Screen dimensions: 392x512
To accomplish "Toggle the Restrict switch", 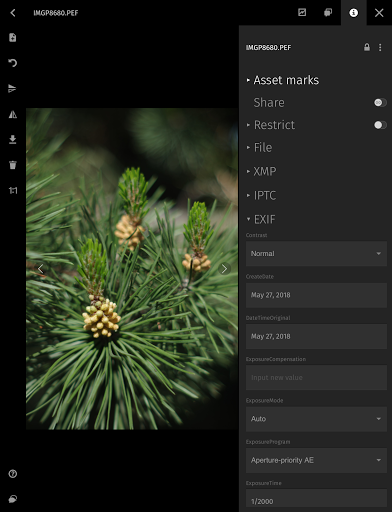I will point(380,125).
